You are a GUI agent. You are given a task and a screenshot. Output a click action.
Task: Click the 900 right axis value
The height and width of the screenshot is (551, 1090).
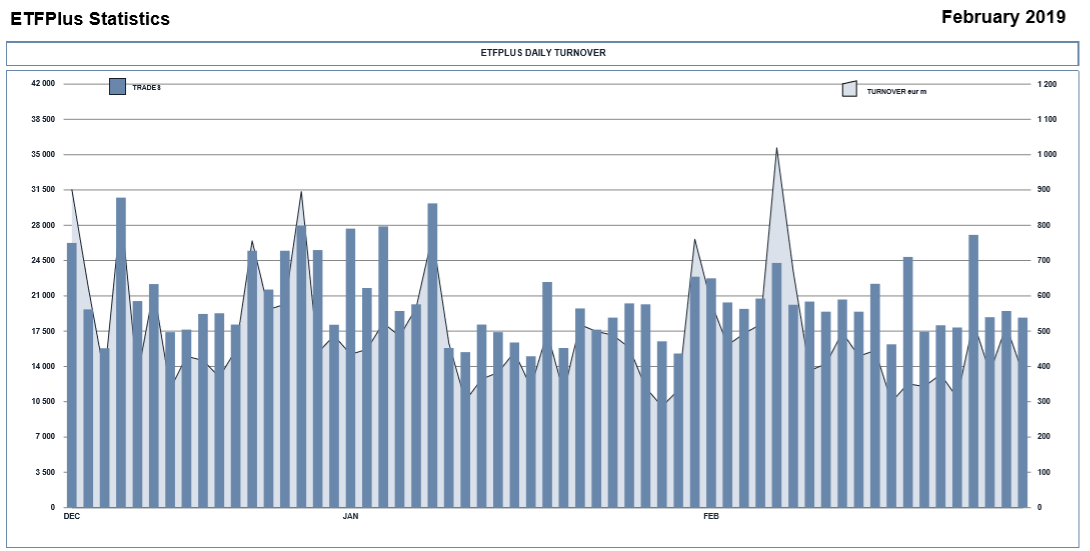pyautogui.click(x=1044, y=189)
